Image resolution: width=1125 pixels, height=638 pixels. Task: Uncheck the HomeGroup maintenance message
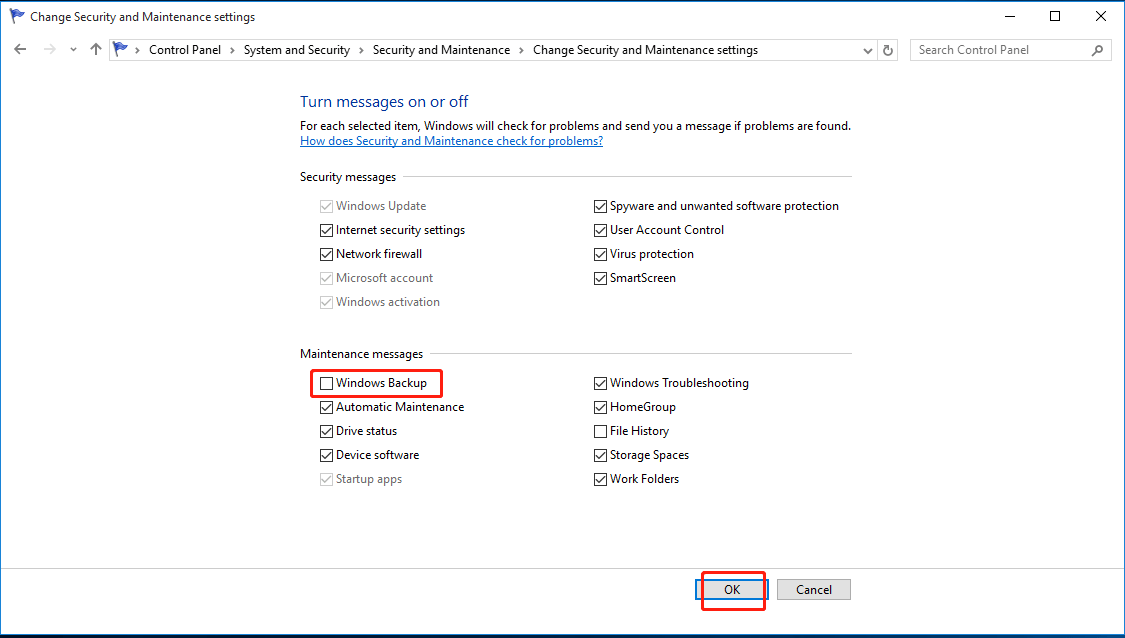[x=600, y=406]
